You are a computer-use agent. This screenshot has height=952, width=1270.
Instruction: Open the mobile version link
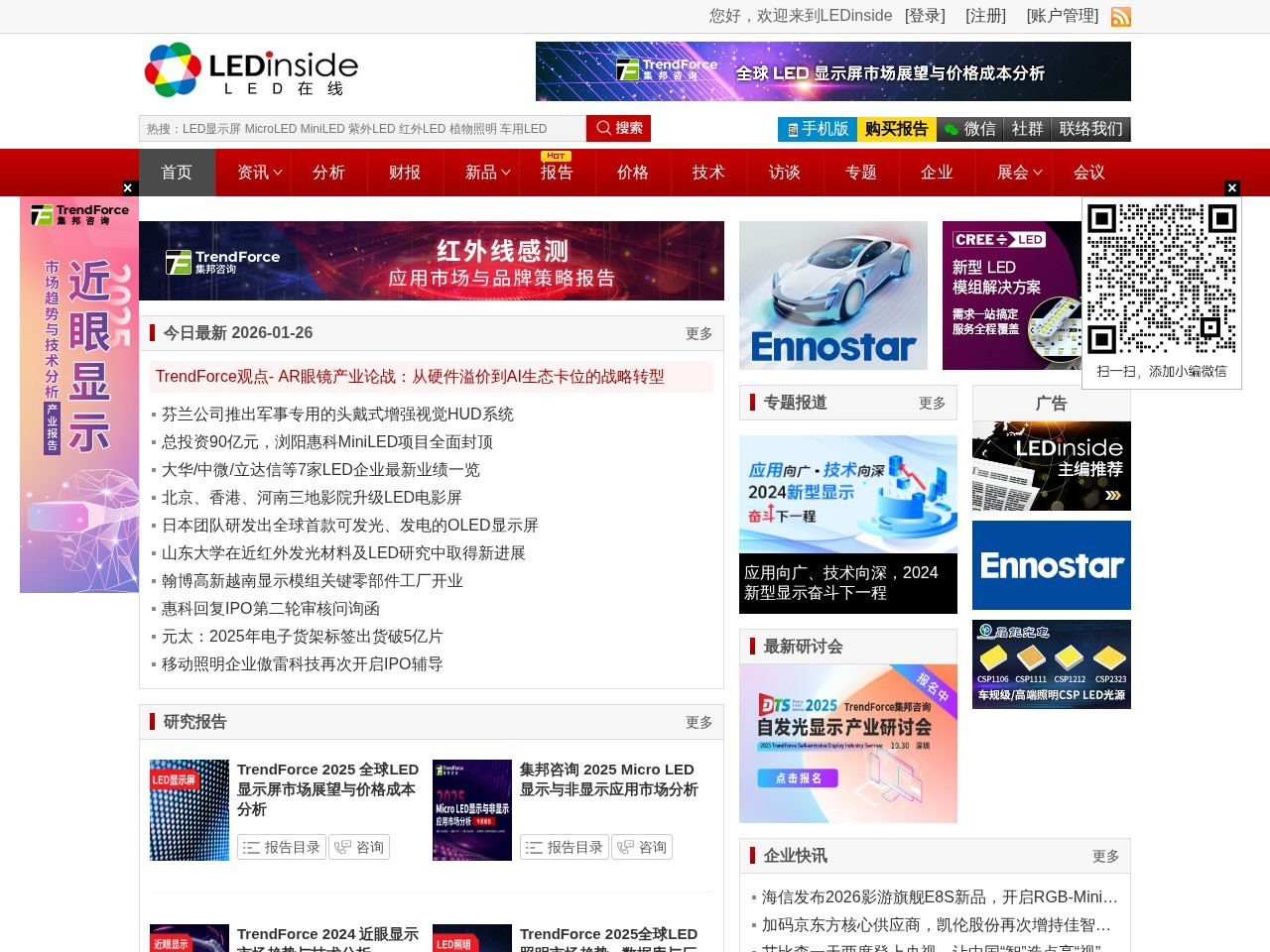pyautogui.click(x=817, y=129)
